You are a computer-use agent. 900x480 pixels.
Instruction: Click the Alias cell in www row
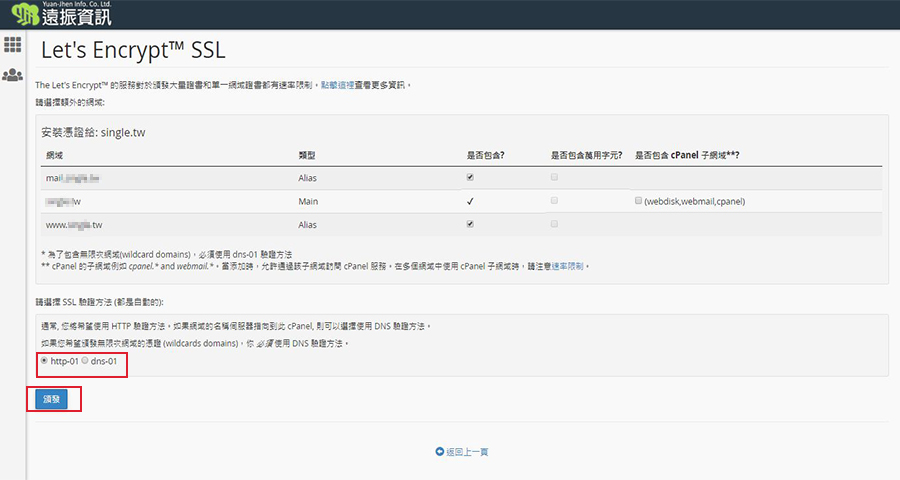(x=308, y=225)
